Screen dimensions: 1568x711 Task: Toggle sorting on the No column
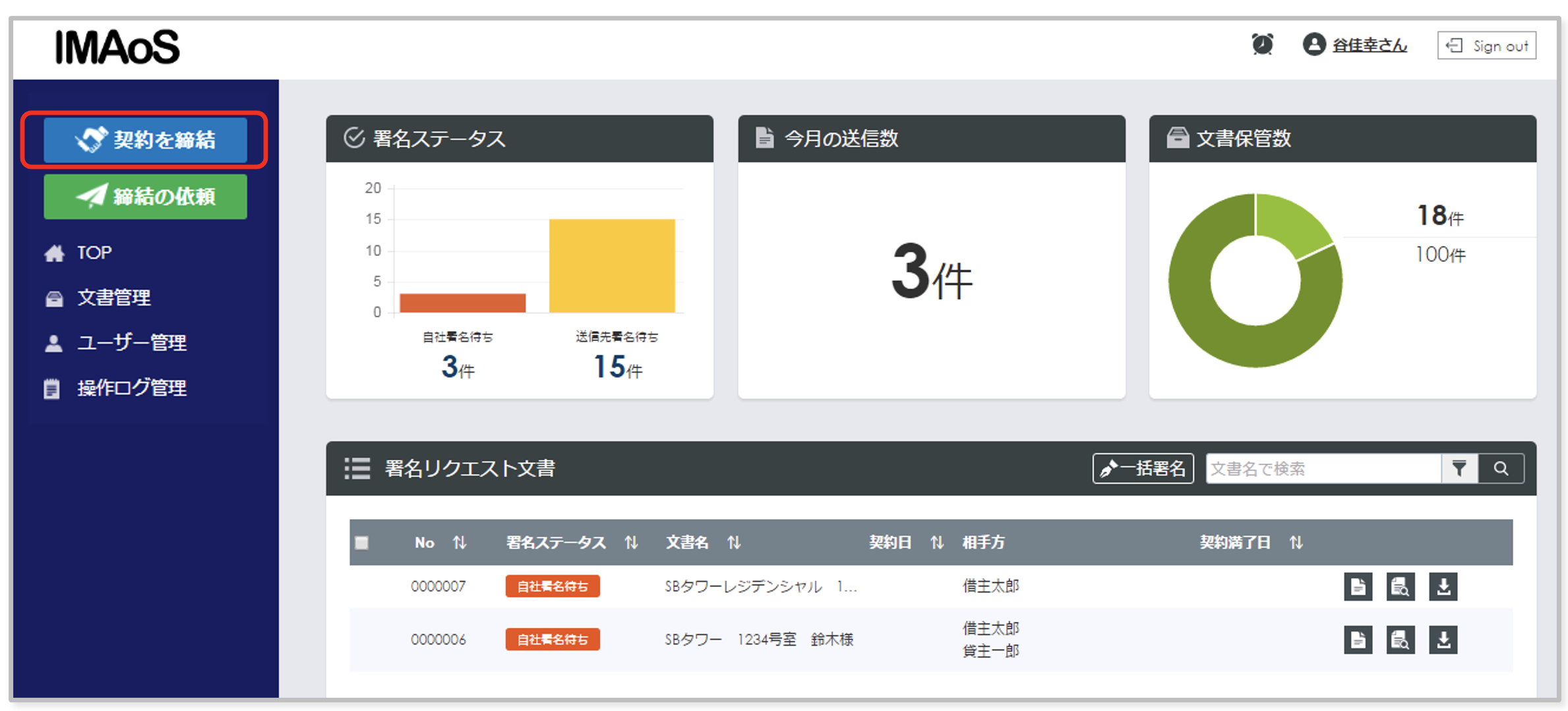tap(460, 542)
